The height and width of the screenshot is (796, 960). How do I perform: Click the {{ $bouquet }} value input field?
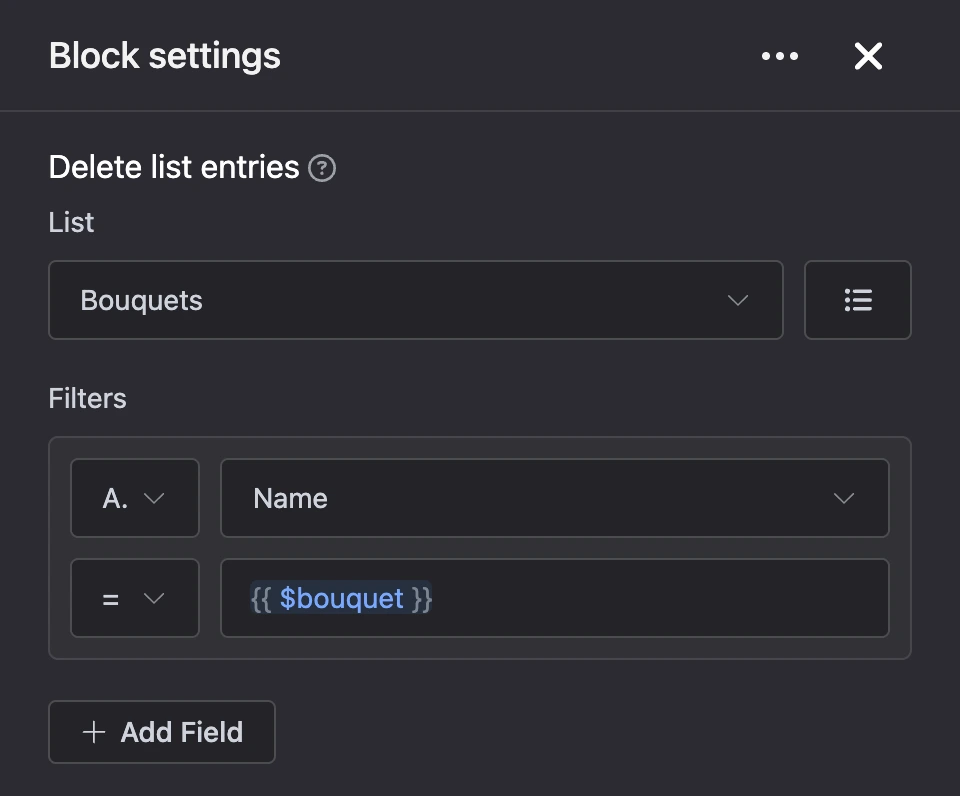555,598
